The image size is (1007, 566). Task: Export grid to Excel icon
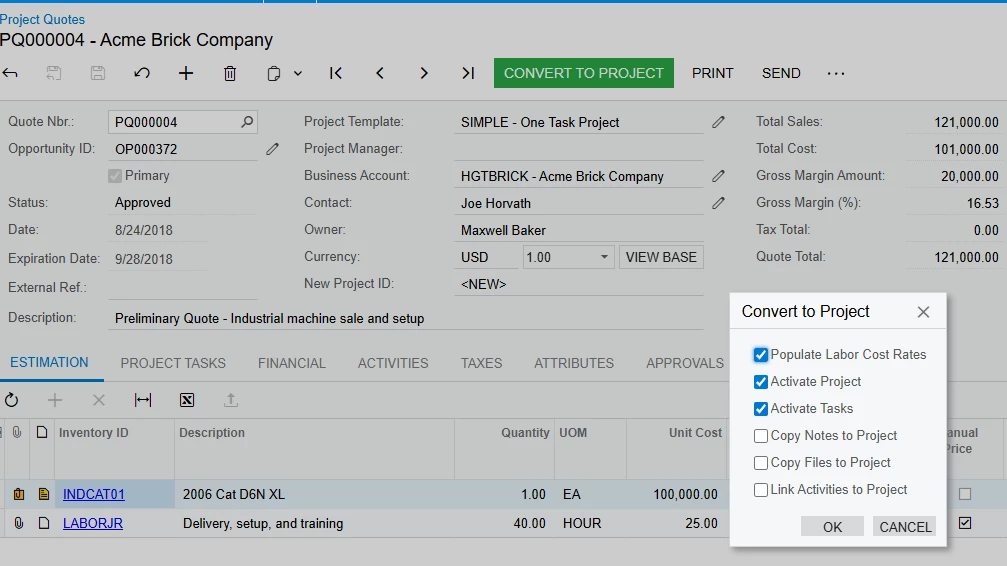point(187,400)
